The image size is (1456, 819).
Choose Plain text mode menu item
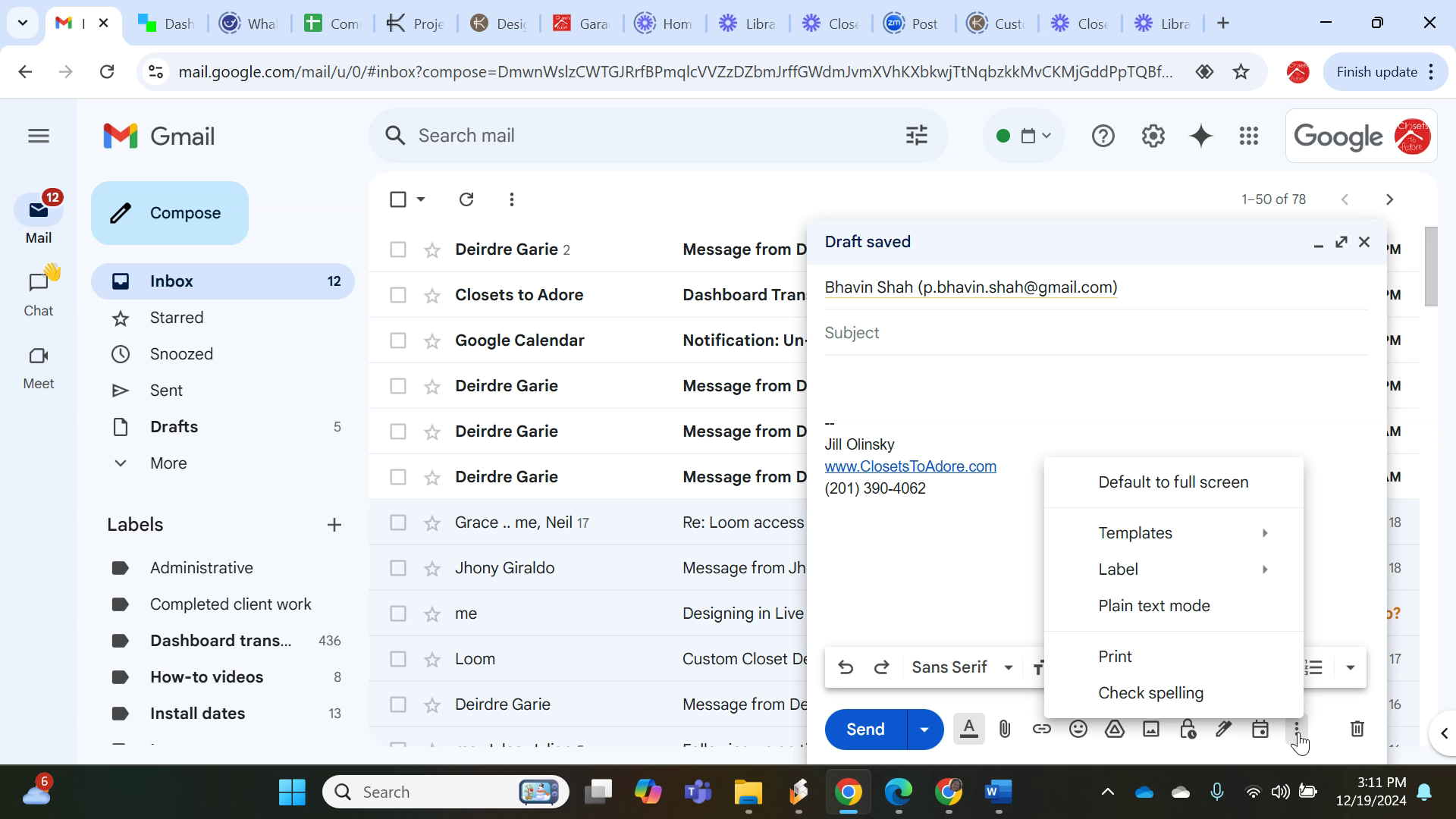point(1153,606)
